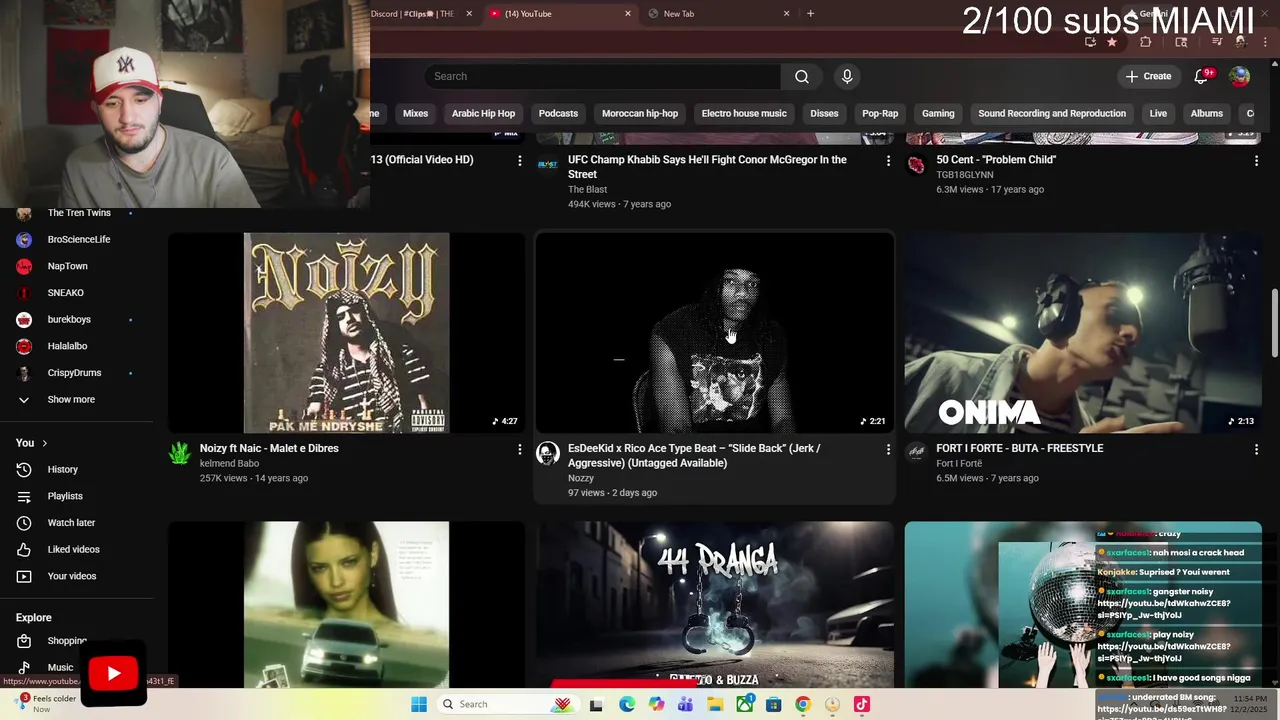Select the Disses filter chip
Screen dimensions: 1280x720
(x=824, y=113)
